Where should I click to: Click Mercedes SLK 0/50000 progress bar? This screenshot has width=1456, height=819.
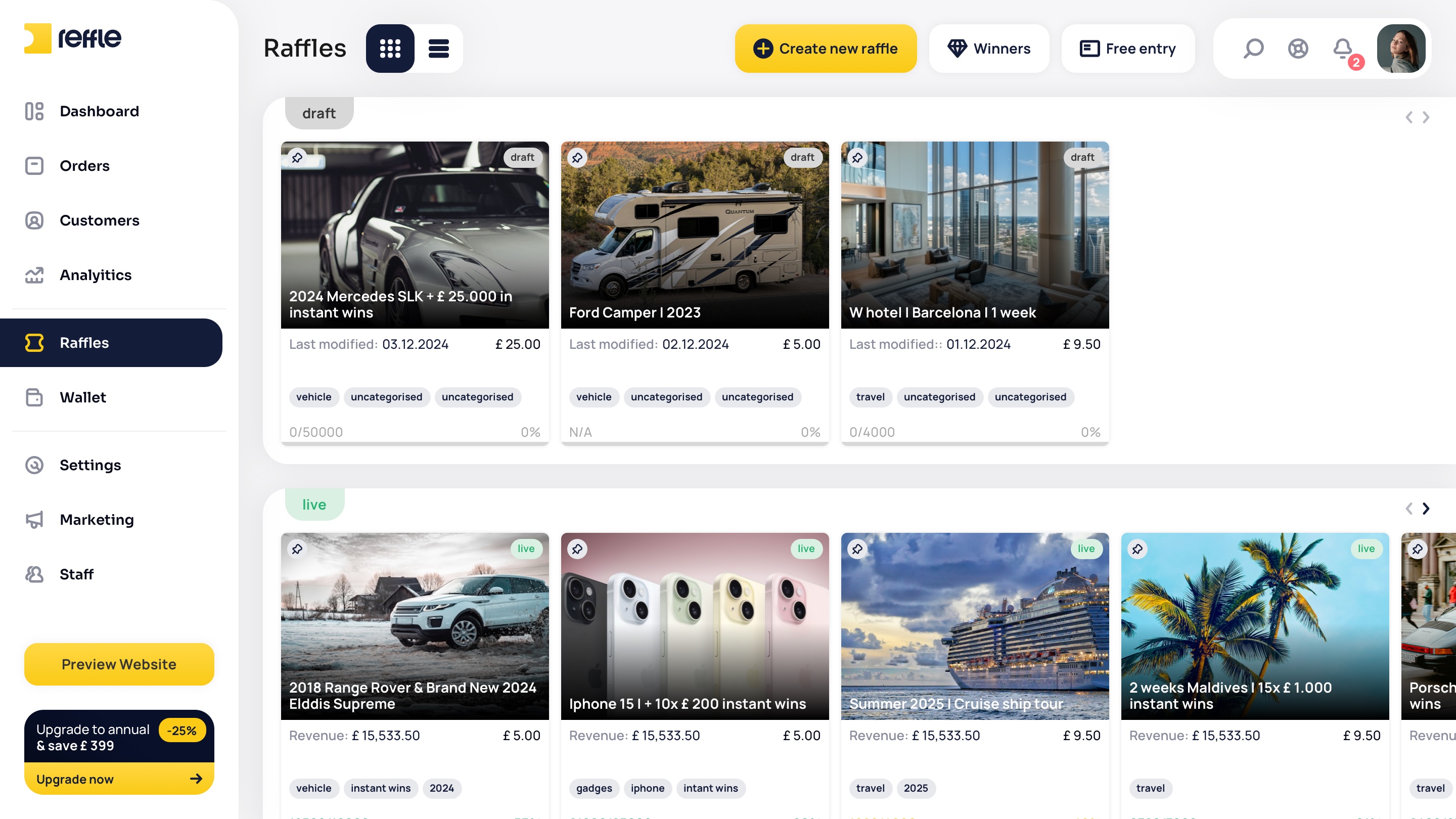pyautogui.click(x=415, y=443)
